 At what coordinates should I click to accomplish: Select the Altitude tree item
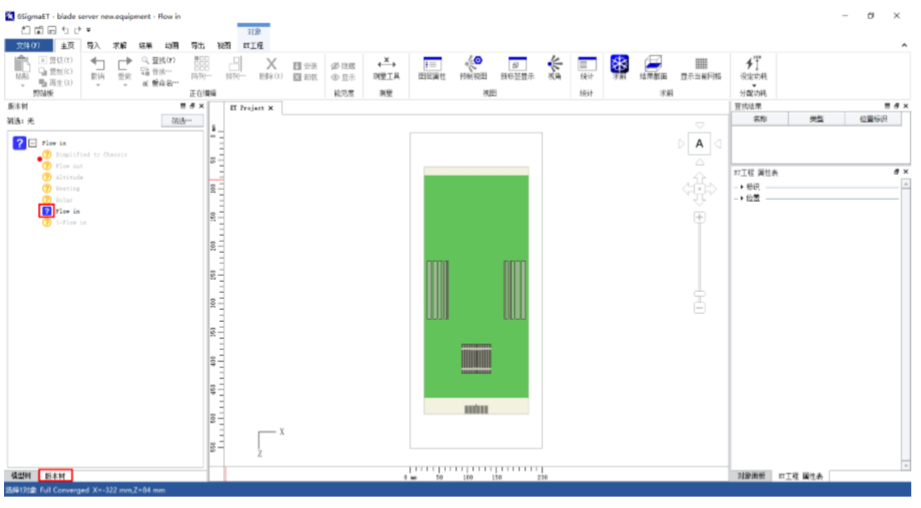[x=69, y=177]
